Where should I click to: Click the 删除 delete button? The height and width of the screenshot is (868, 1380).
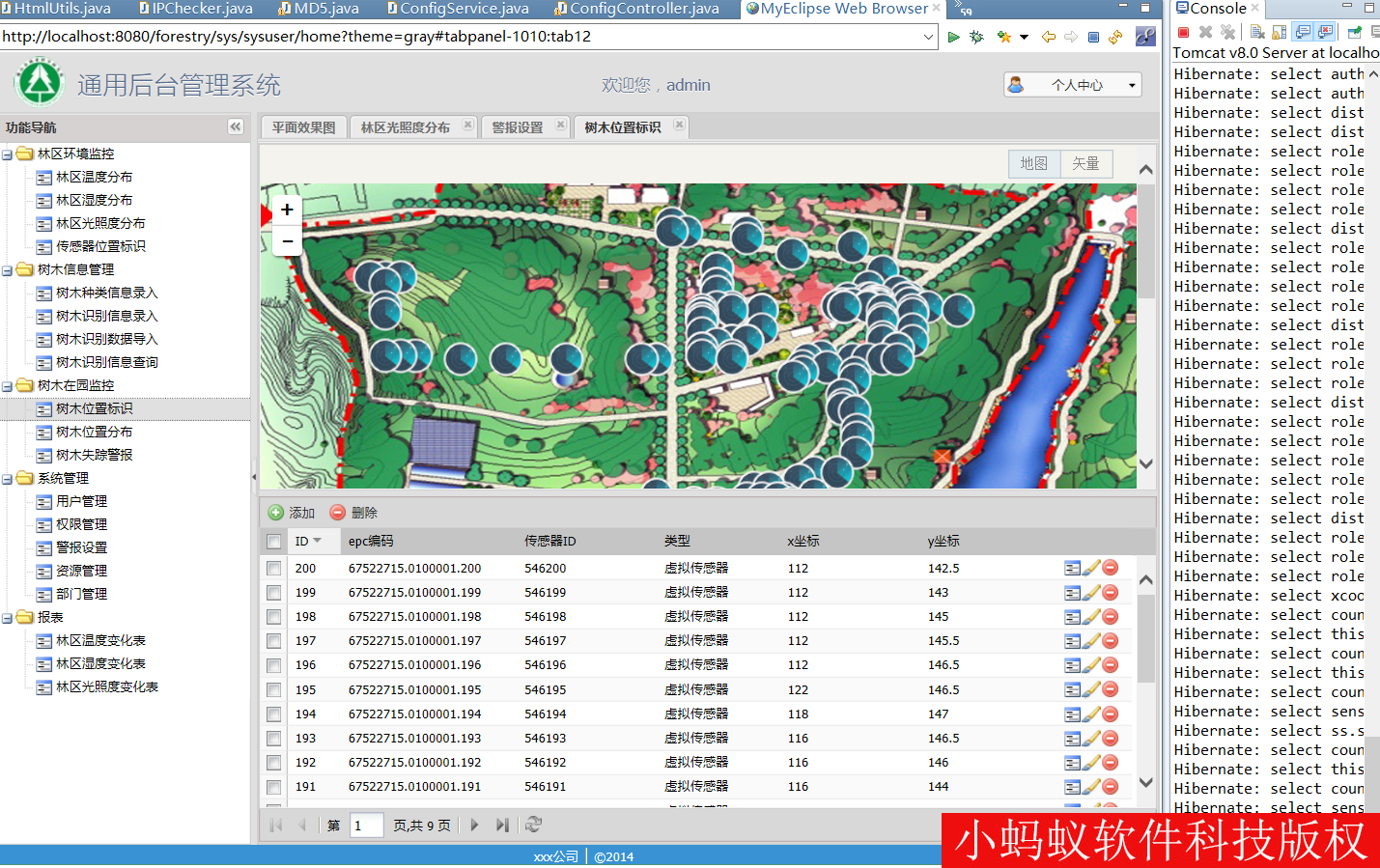[353, 513]
